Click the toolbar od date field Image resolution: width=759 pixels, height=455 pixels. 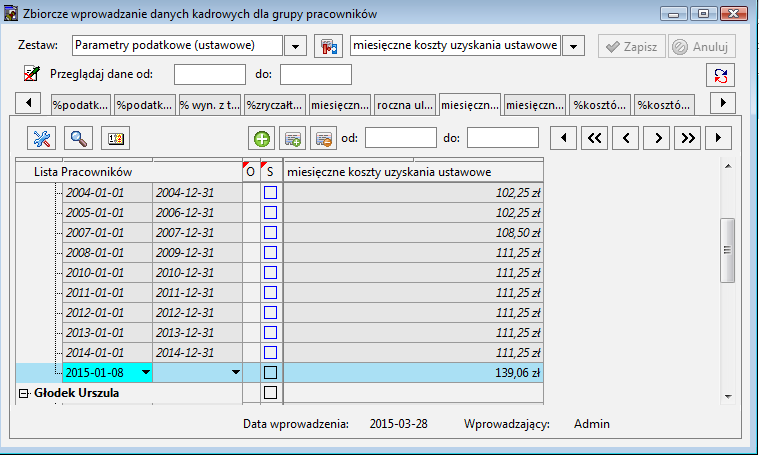click(401, 137)
